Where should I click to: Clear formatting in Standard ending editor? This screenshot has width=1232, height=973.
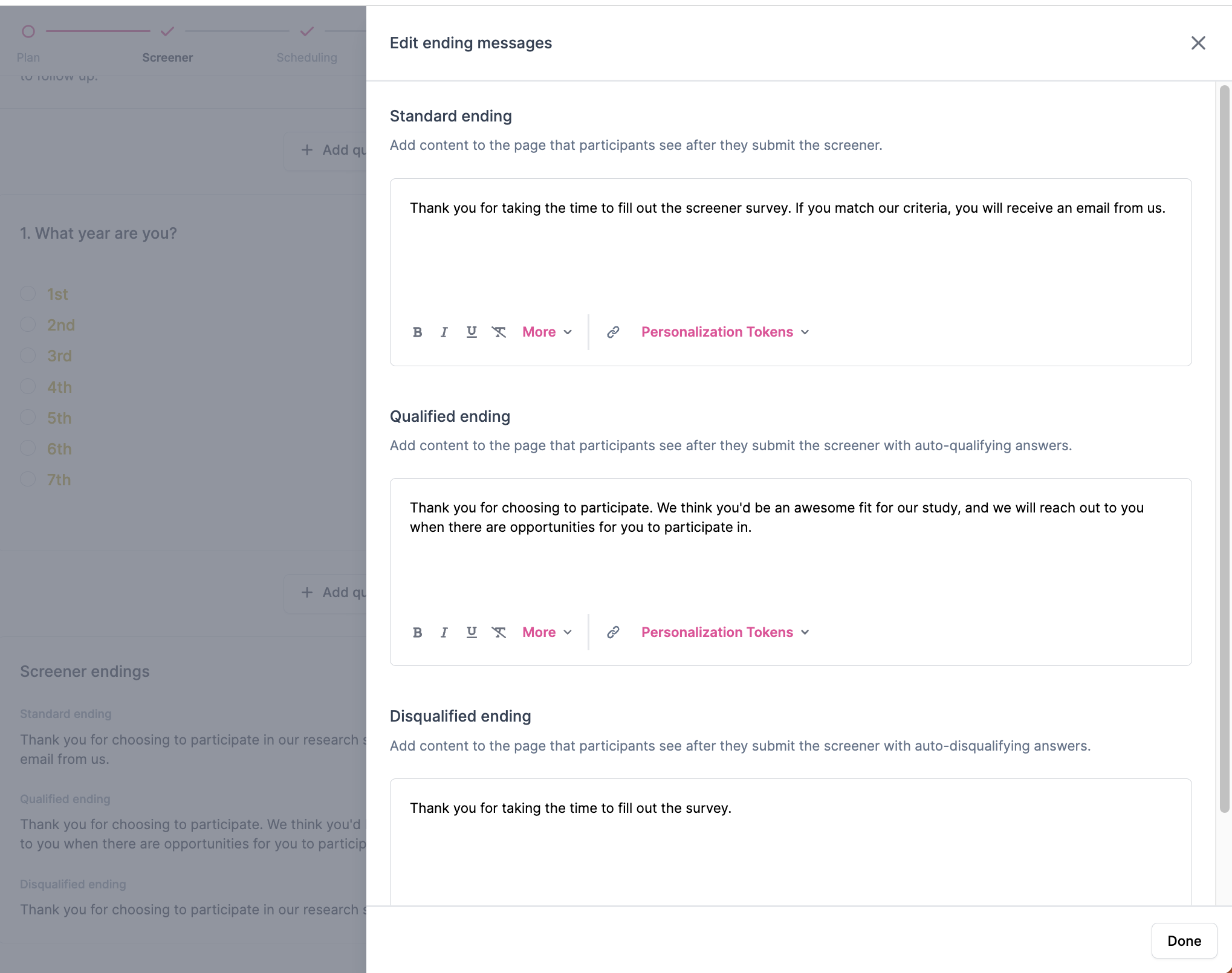(499, 332)
